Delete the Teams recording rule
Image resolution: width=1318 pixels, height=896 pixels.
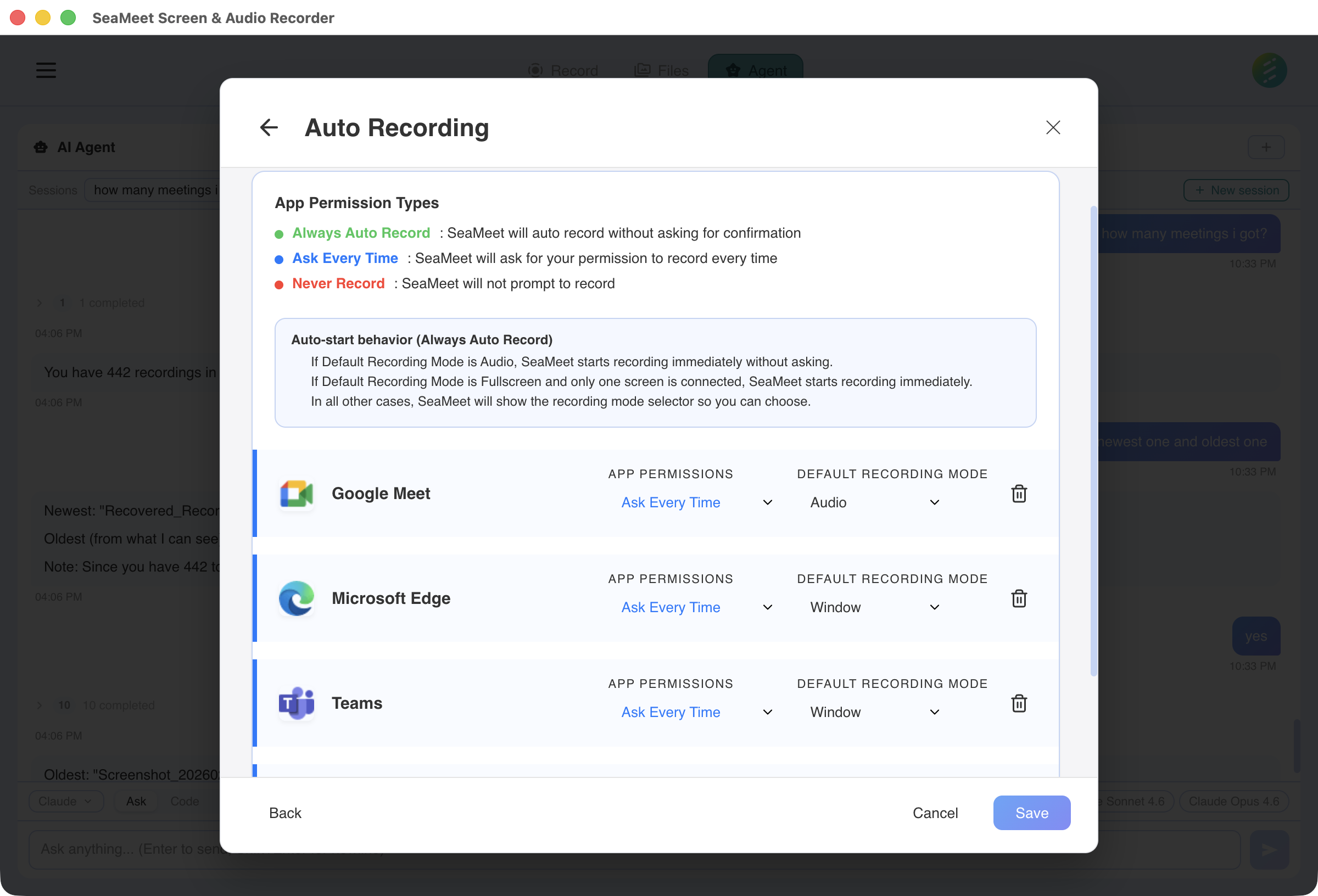[x=1019, y=703]
